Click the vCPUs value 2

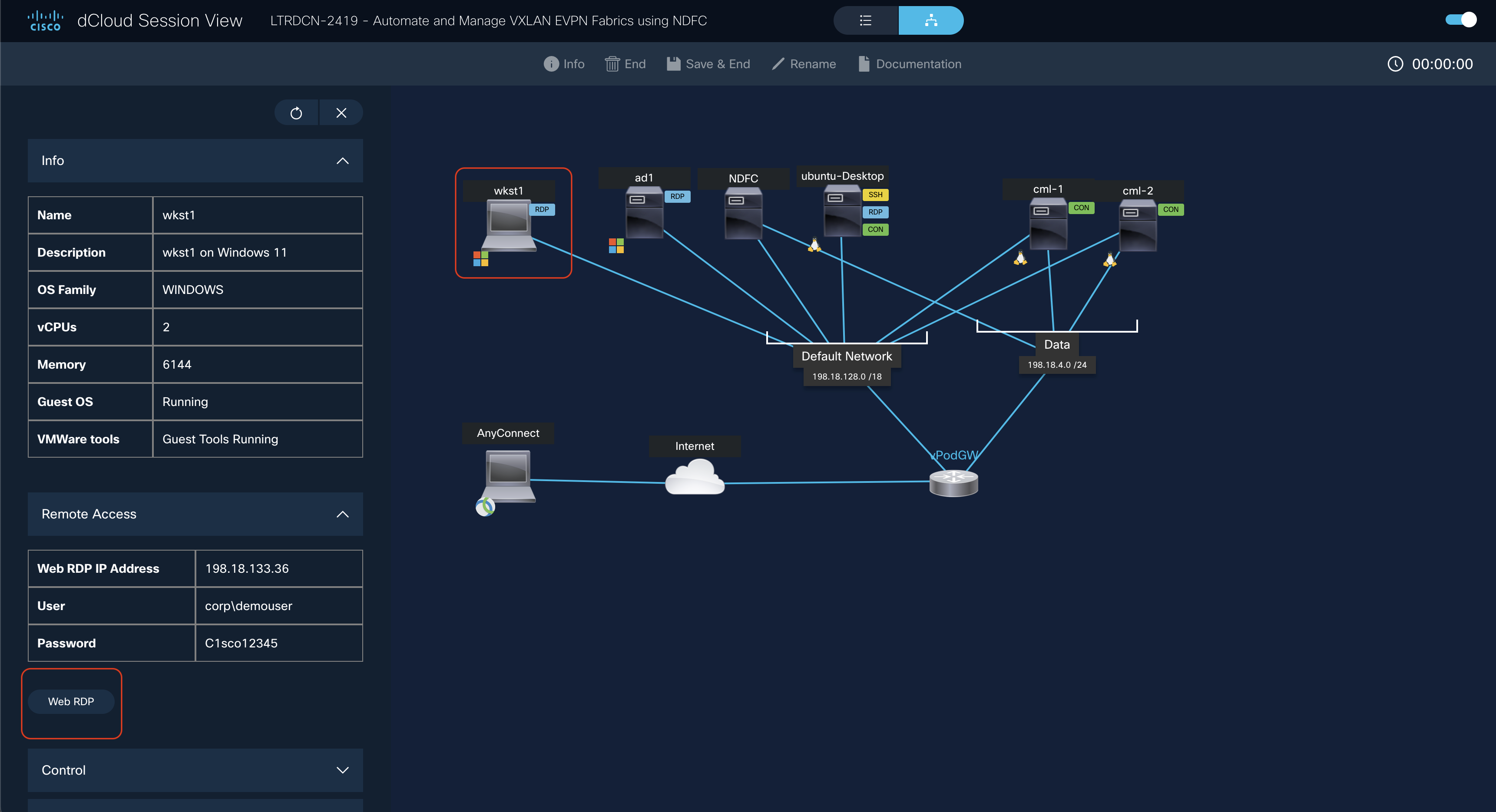(x=166, y=327)
